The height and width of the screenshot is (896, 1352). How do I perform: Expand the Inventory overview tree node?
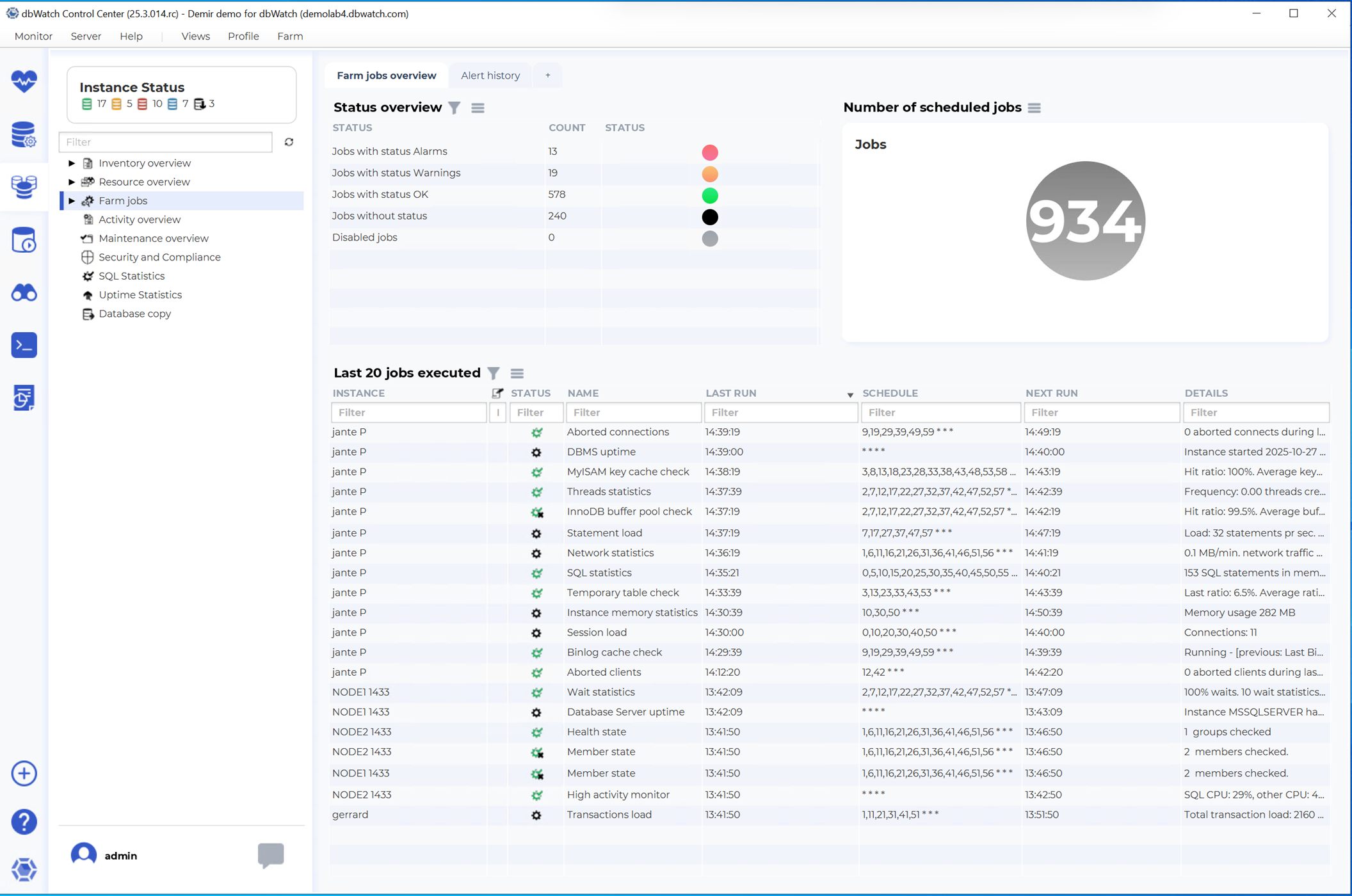[x=72, y=163]
